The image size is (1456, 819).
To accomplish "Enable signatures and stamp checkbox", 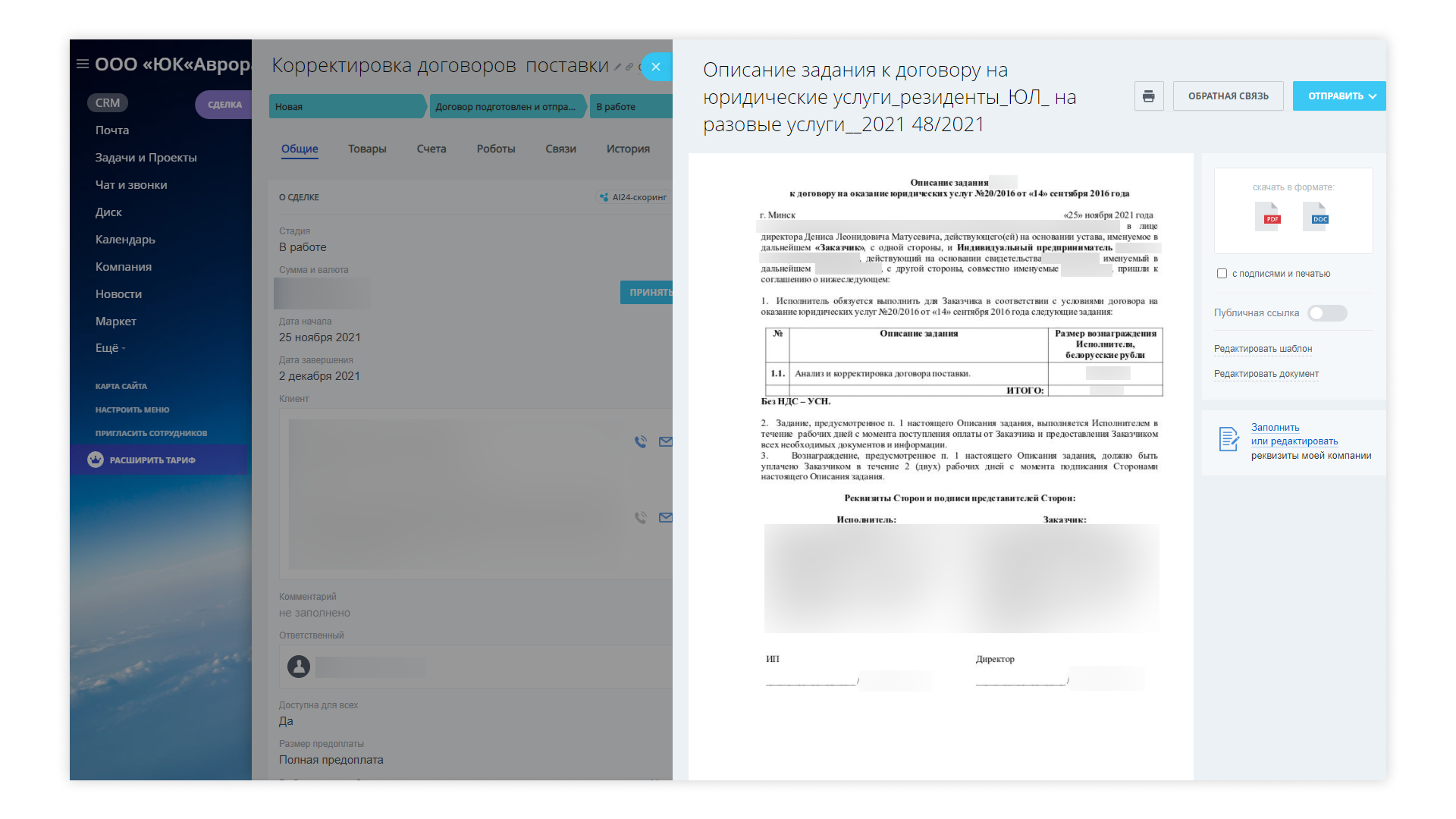I will click(x=1222, y=274).
